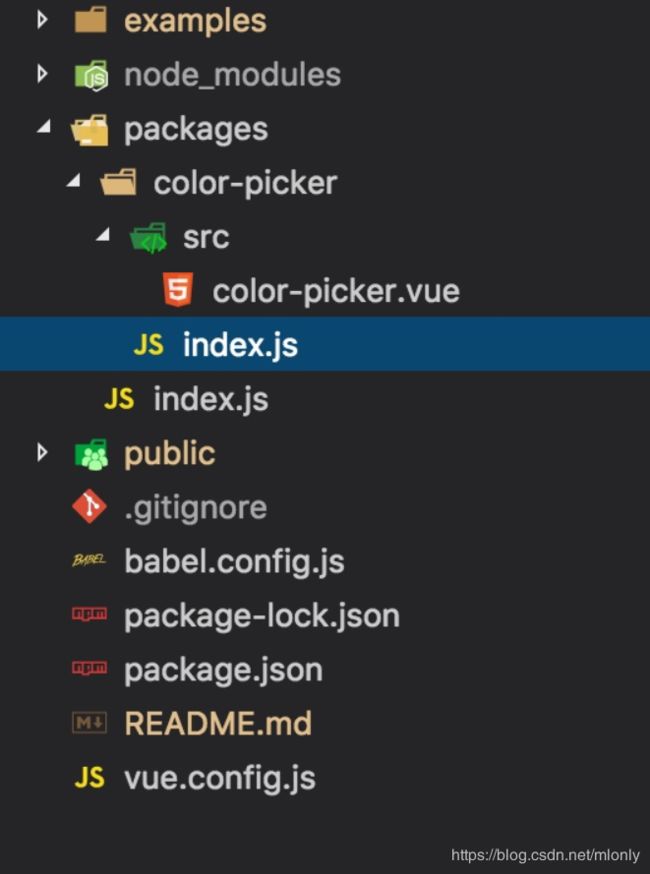The height and width of the screenshot is (874, 650).
Task: Click the green src code folder icon
Action: 148,238
